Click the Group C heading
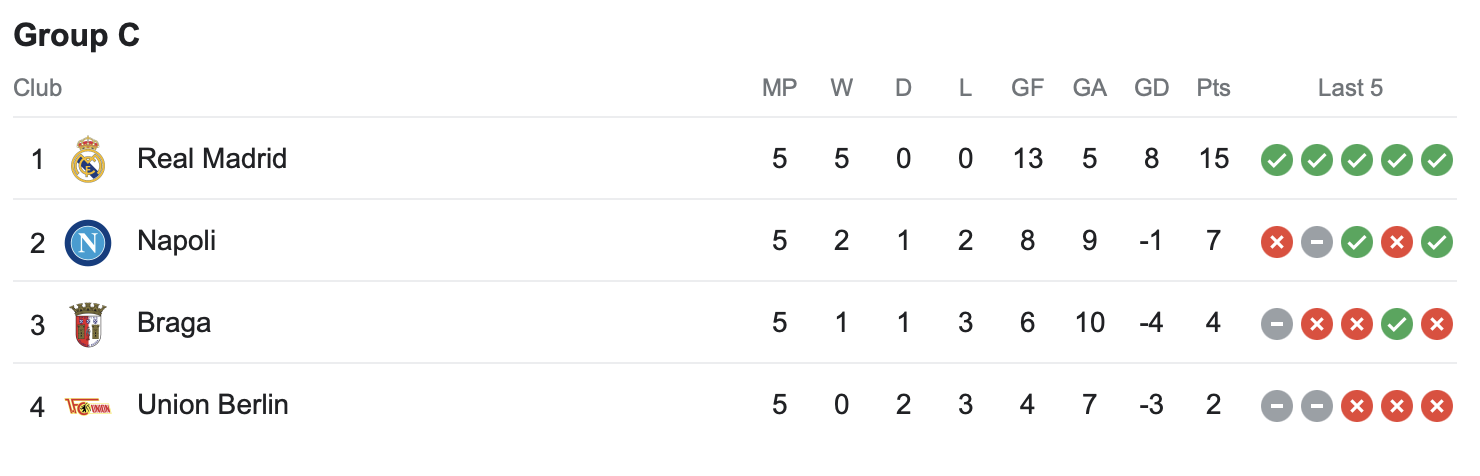This screenshot has width=1480, height=476. [x=77, y=36]
